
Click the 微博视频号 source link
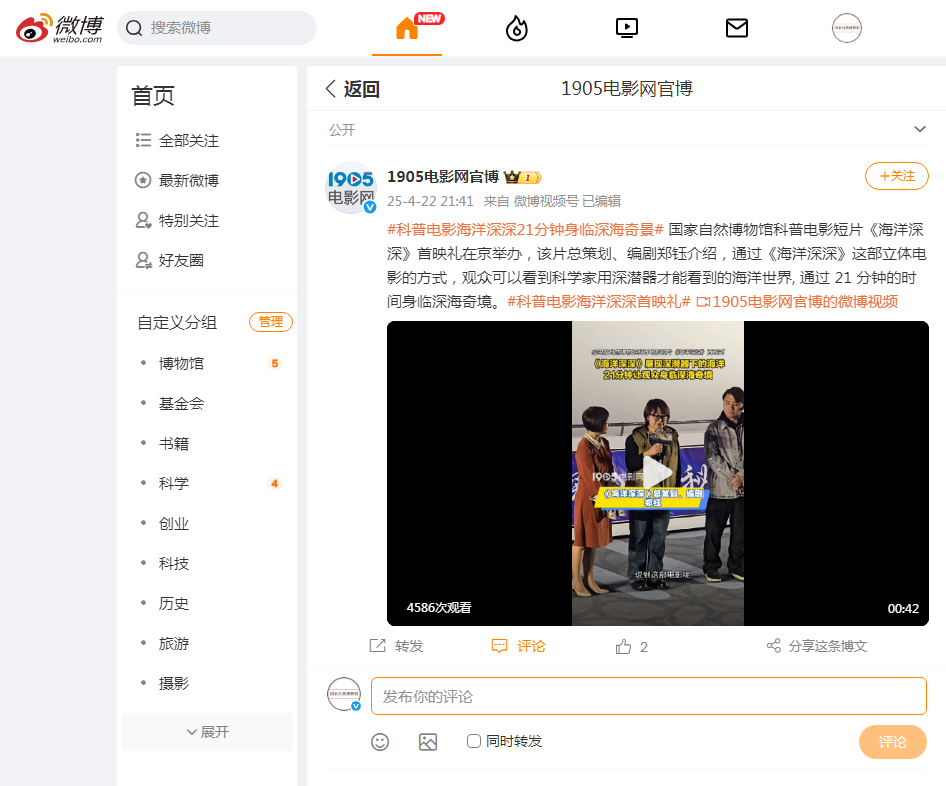(x=545, y=201)
